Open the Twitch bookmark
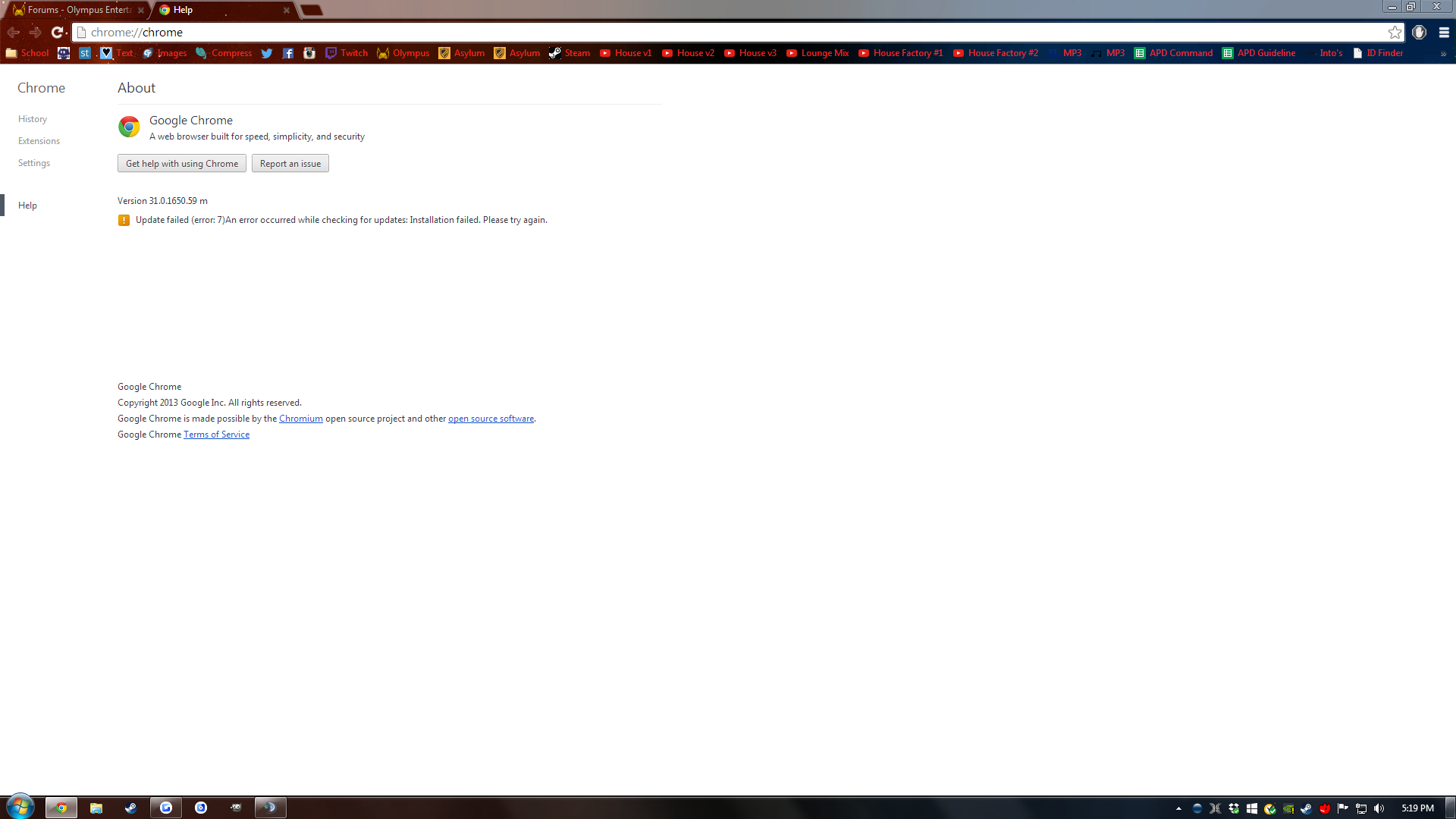1456x819 pixels. [x=347, y=53]
